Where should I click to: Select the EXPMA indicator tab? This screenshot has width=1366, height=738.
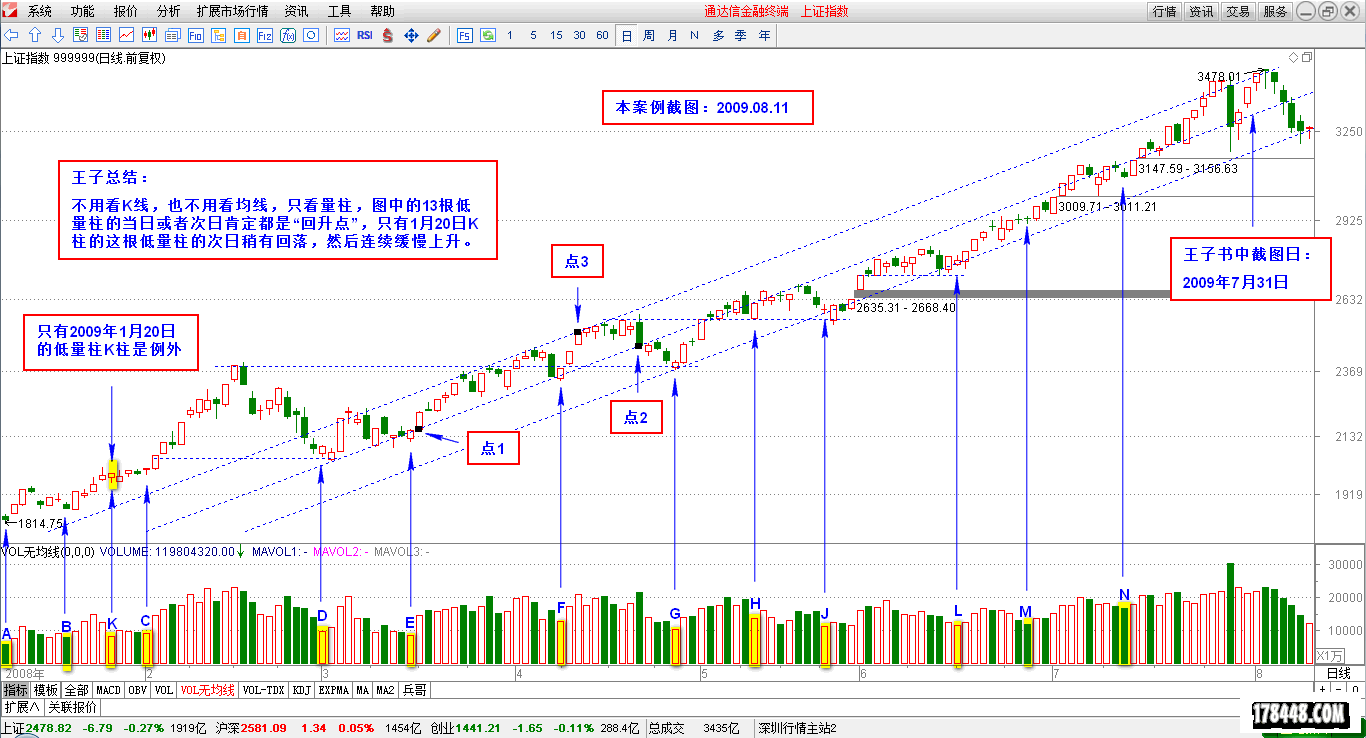click(335, 690)
